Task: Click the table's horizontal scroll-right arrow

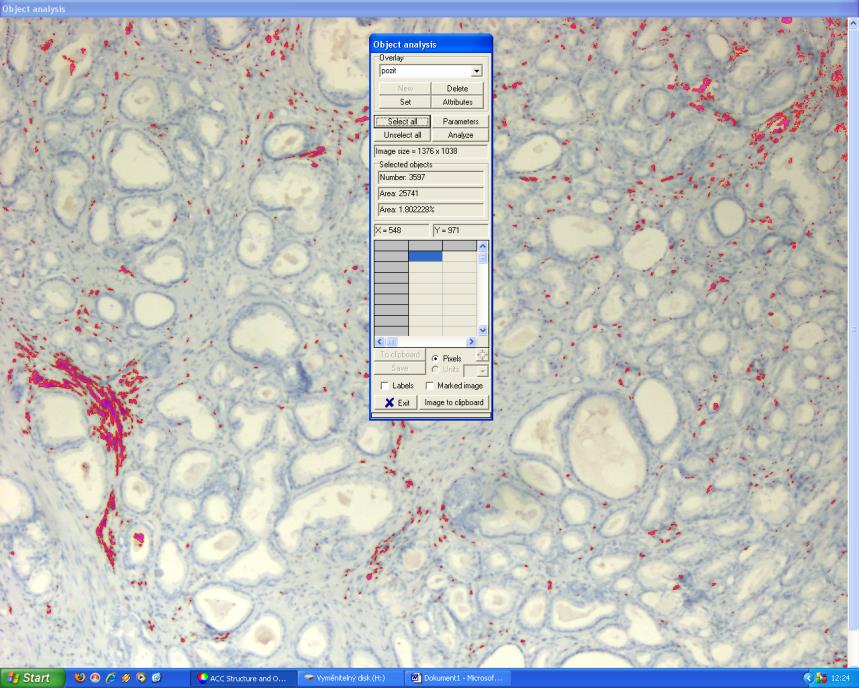Action: pyautogui.click(x=471, y=341)
